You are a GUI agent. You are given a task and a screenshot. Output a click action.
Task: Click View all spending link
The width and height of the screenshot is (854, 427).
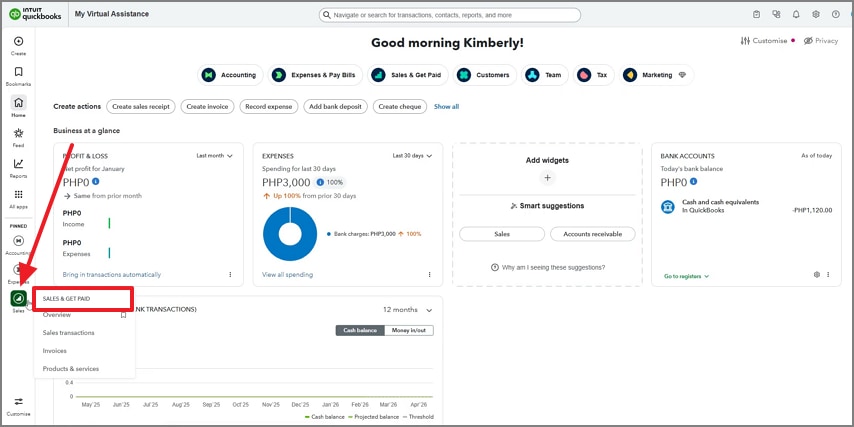click(x=288, y=275)
